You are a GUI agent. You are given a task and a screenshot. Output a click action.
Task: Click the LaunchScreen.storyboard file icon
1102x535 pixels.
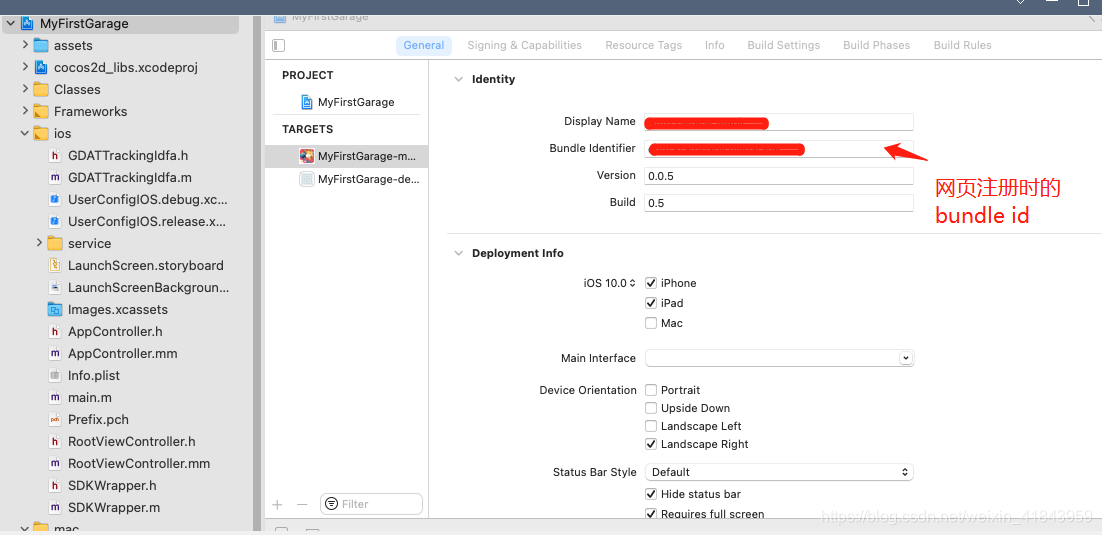click(55, 265)
